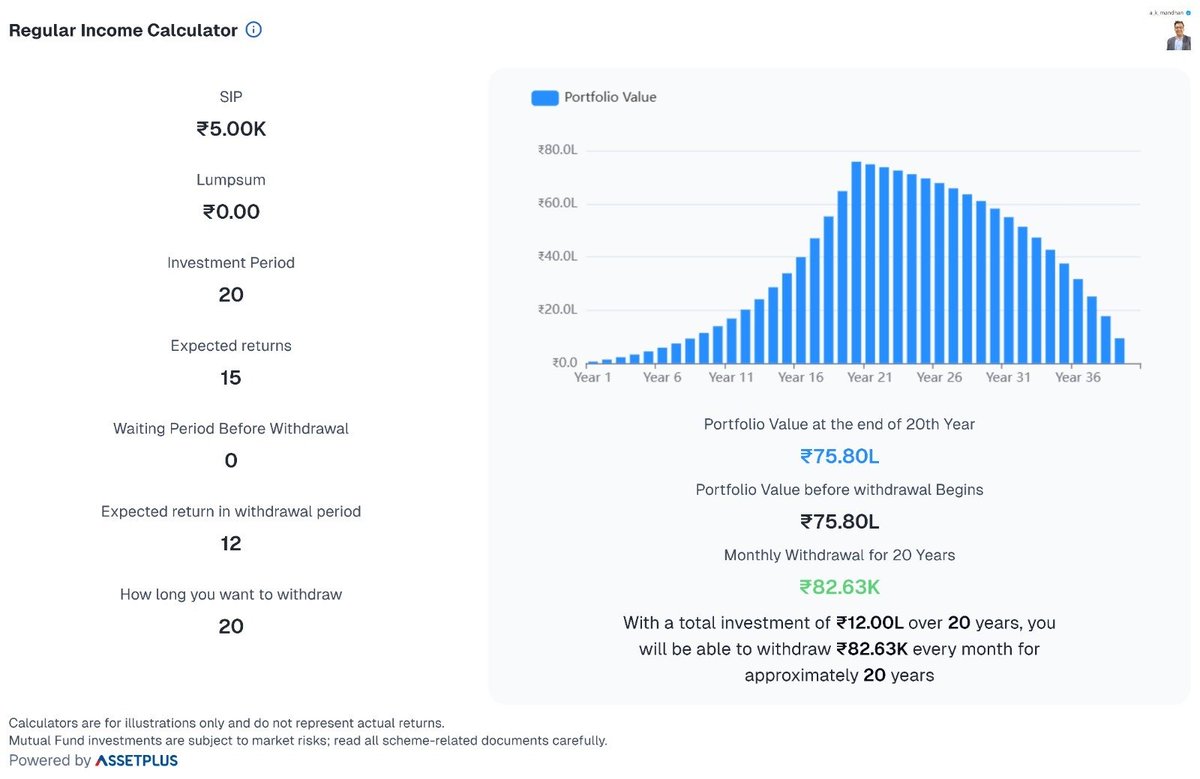Open the withdrawal duration selector showing 20
1200x779 pixels.
click(x=230, y=626)
